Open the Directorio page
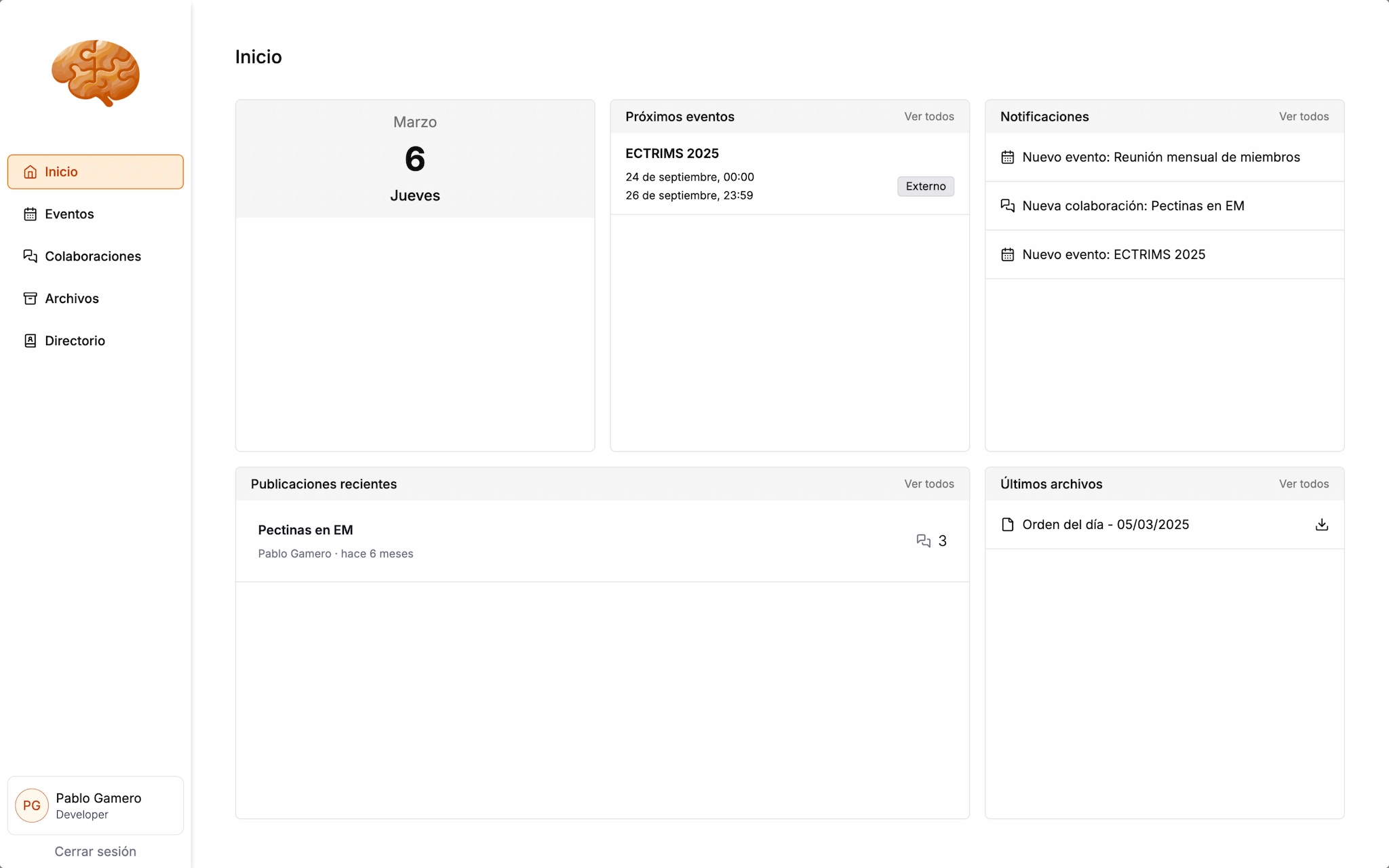Image resolution: width=1389 pixels, height=868 pixels. pyautogui.click(x=75, y=340)
